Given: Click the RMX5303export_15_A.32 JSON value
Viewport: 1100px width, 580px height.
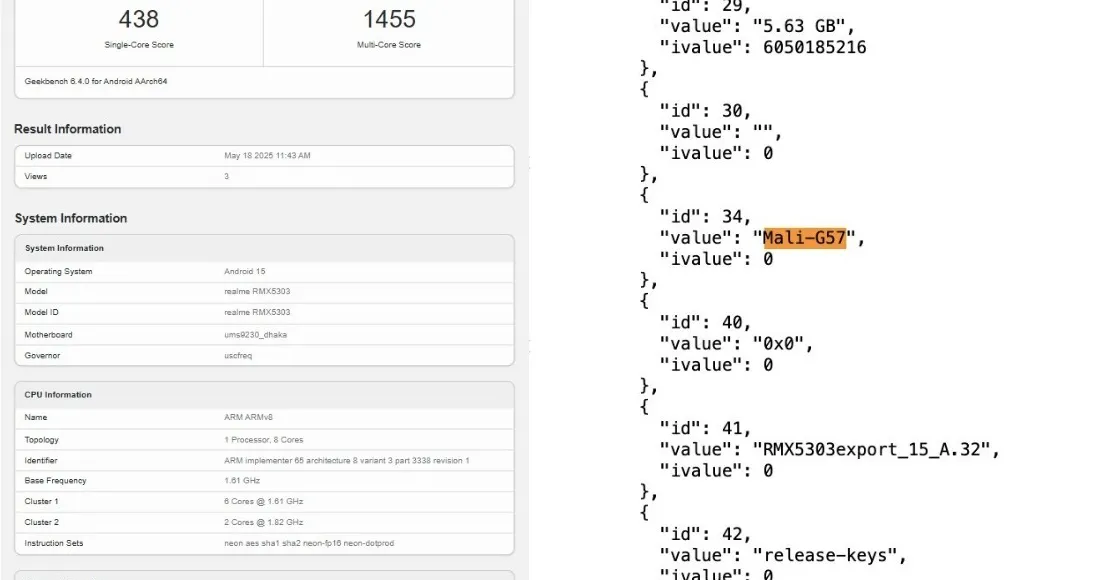Looking at the screenshot, I should point(876,450).
